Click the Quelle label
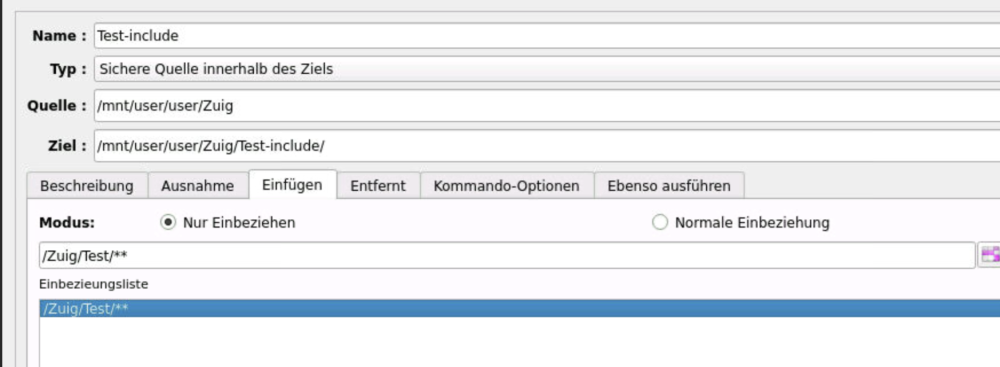 point(56,106)
